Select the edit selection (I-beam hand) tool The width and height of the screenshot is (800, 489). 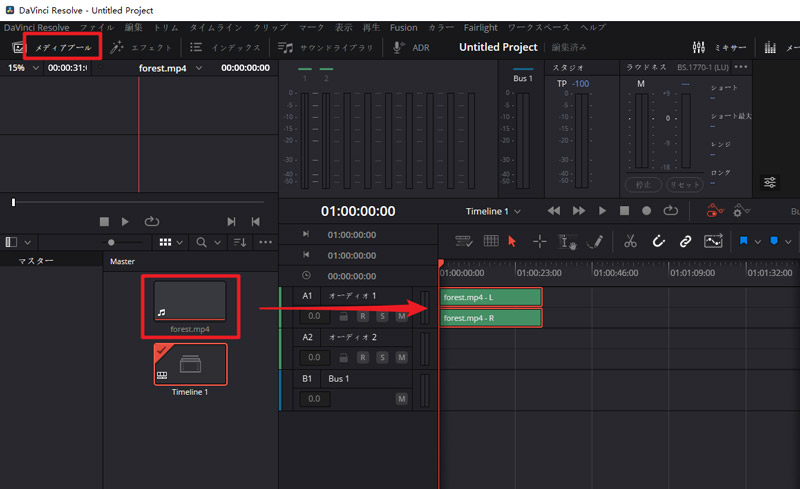tap(568, 242)
